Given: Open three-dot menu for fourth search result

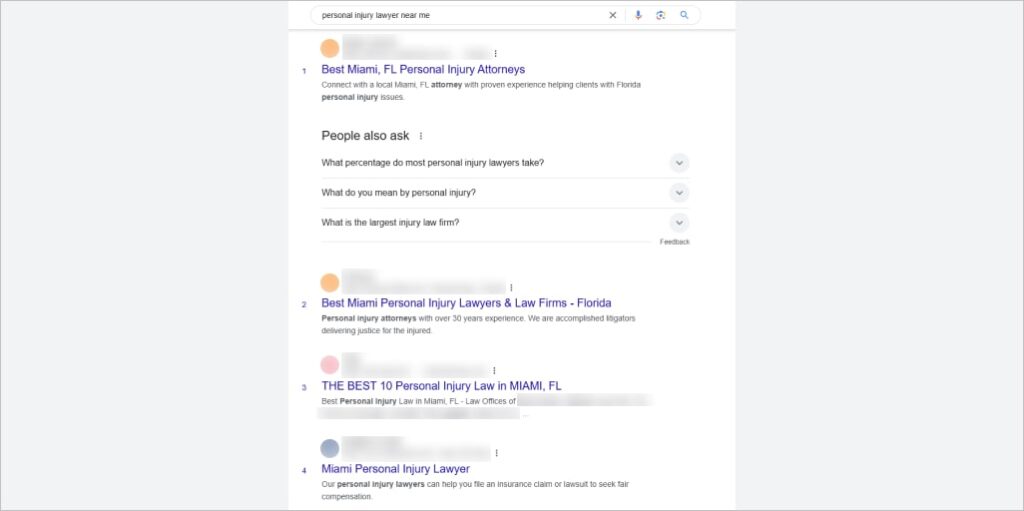Looking at the screenshot, I should click(496, 453).
